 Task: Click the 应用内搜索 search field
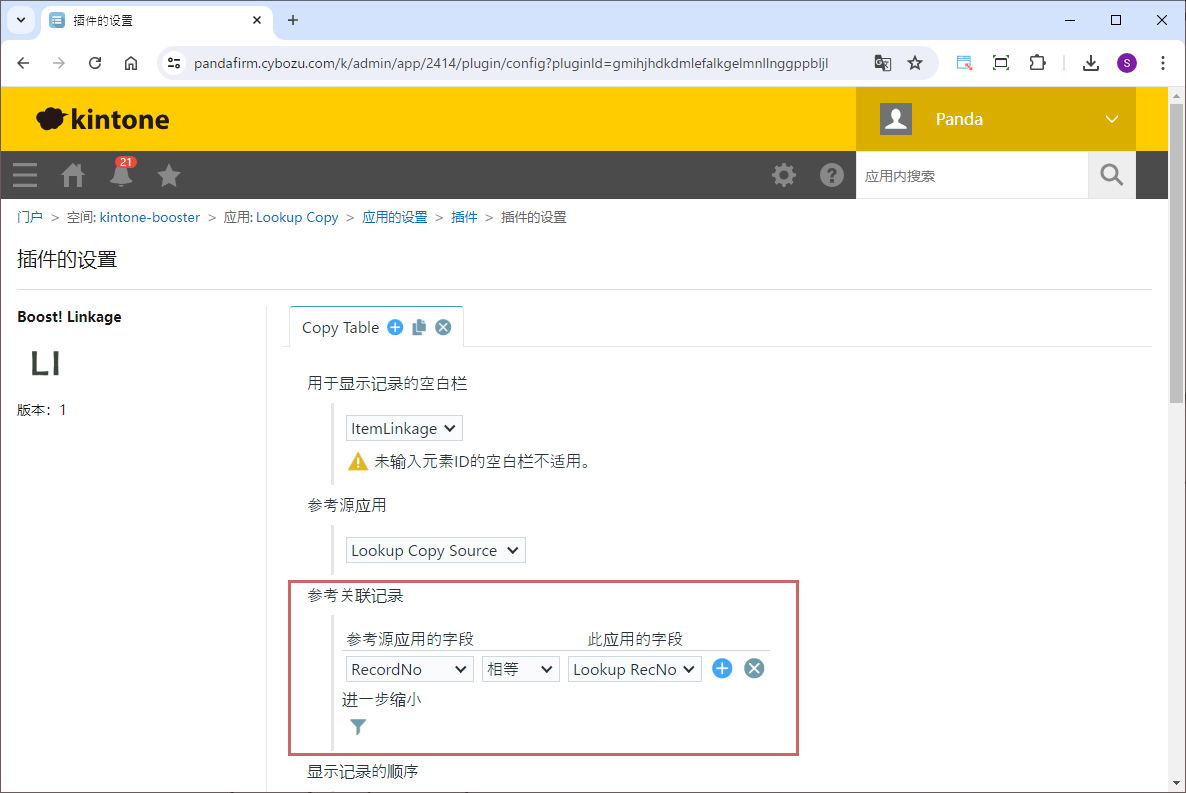tap(970, 176)
